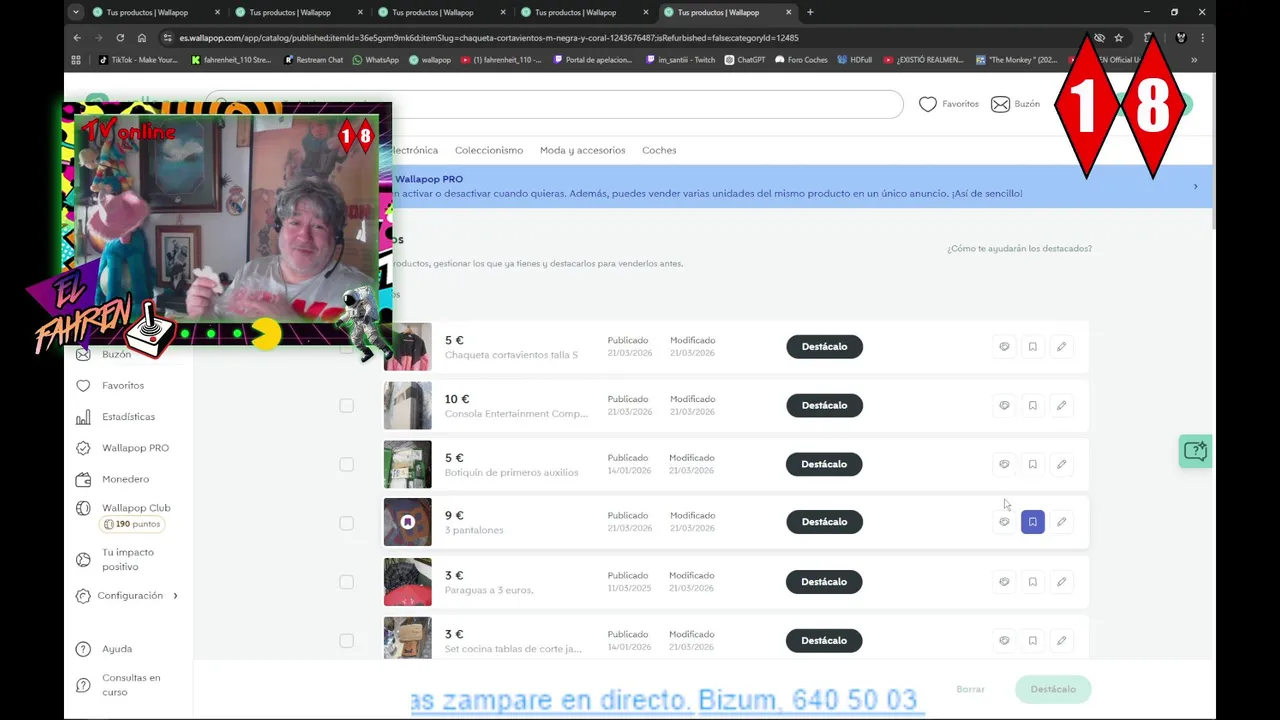
Task: Open Monedero in the sidebar
Action: pos(125,479)
